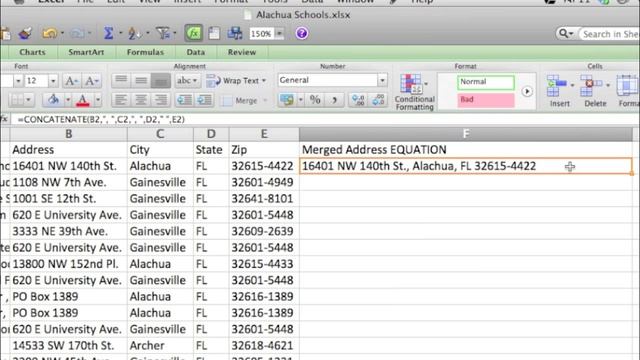Apply Comma Style format
This screenshot has width=640, height=360.
point(334,100)
